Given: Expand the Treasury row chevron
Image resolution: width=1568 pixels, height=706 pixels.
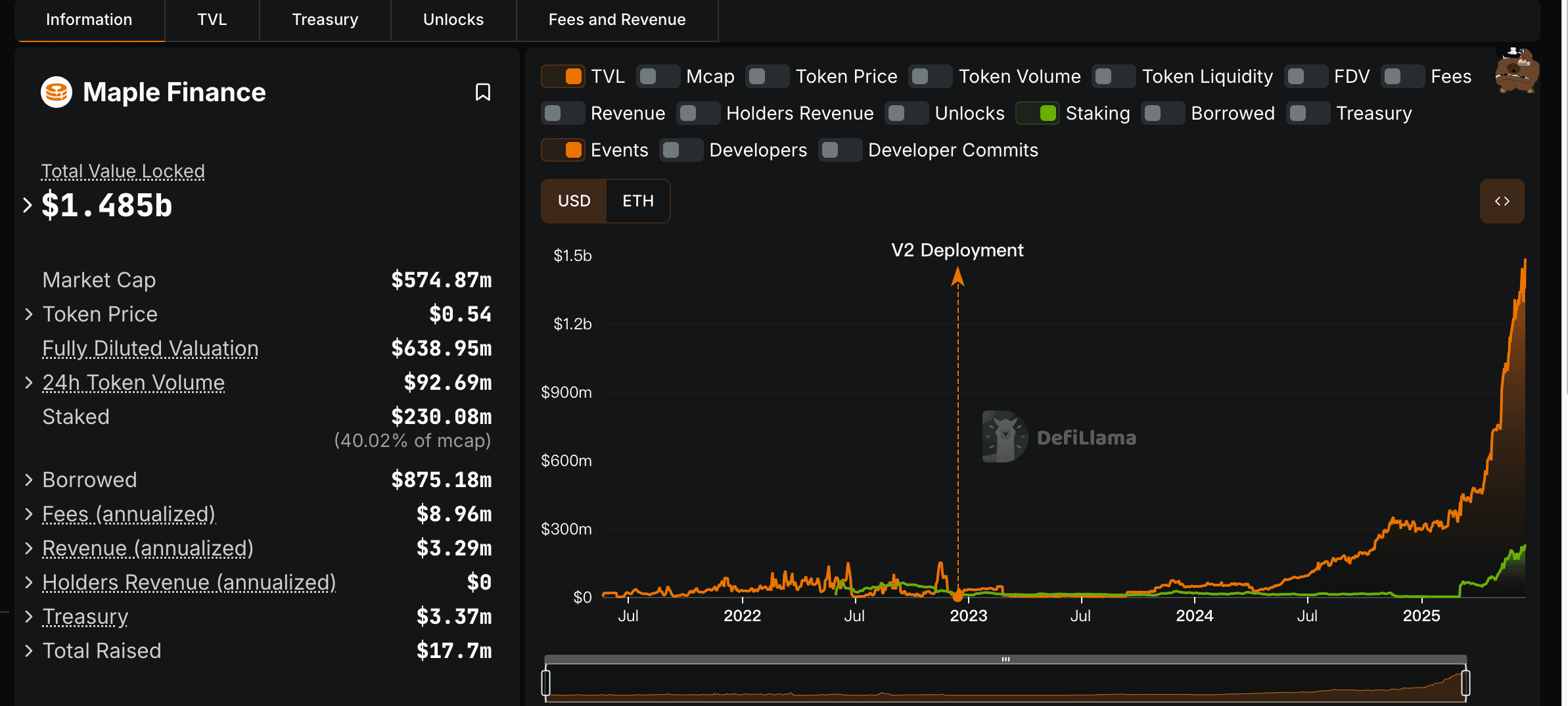Looking at the screenshot, I should (29, 617).
